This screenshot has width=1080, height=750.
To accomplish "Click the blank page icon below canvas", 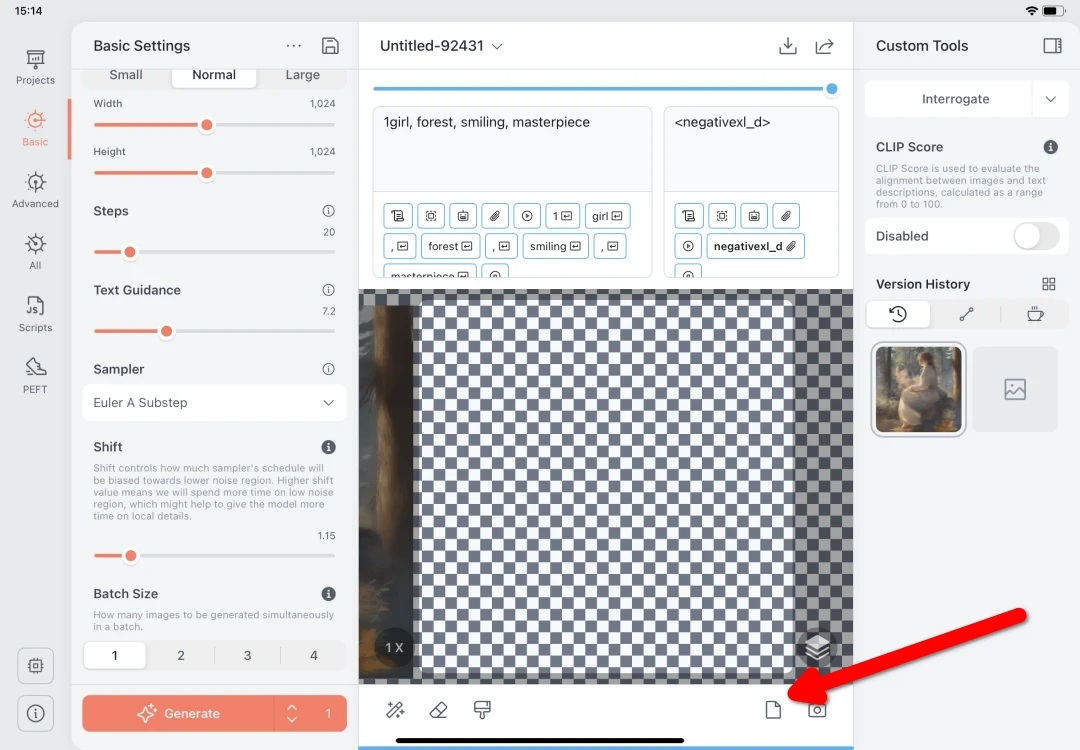I will 773,710.
